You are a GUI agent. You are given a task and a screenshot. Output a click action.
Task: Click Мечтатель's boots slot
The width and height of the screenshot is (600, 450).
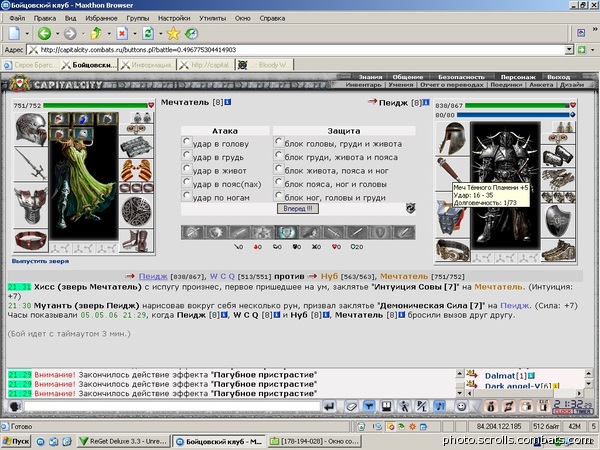click(x=137, y=240)
